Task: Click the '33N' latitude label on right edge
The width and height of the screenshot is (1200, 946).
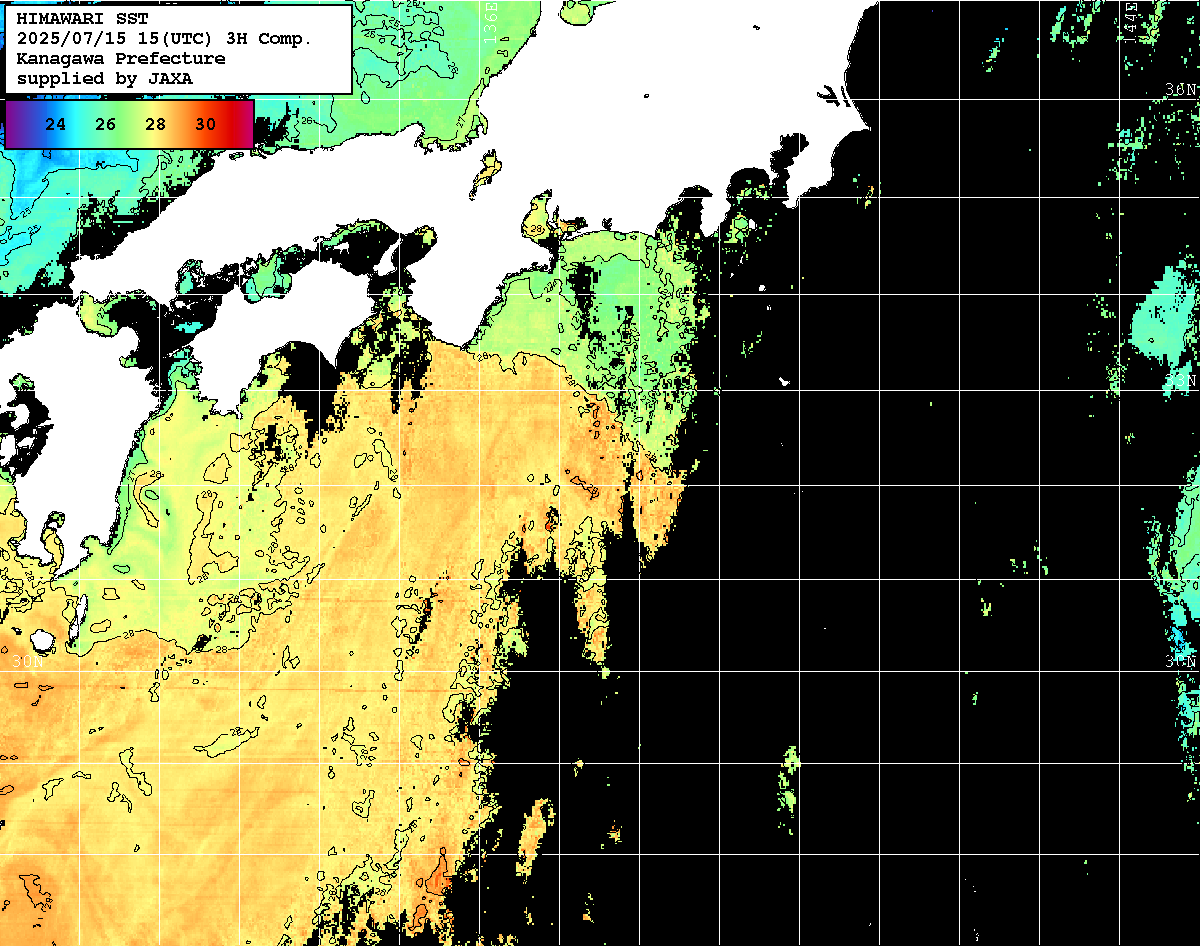Action: tap(1182, 380)
